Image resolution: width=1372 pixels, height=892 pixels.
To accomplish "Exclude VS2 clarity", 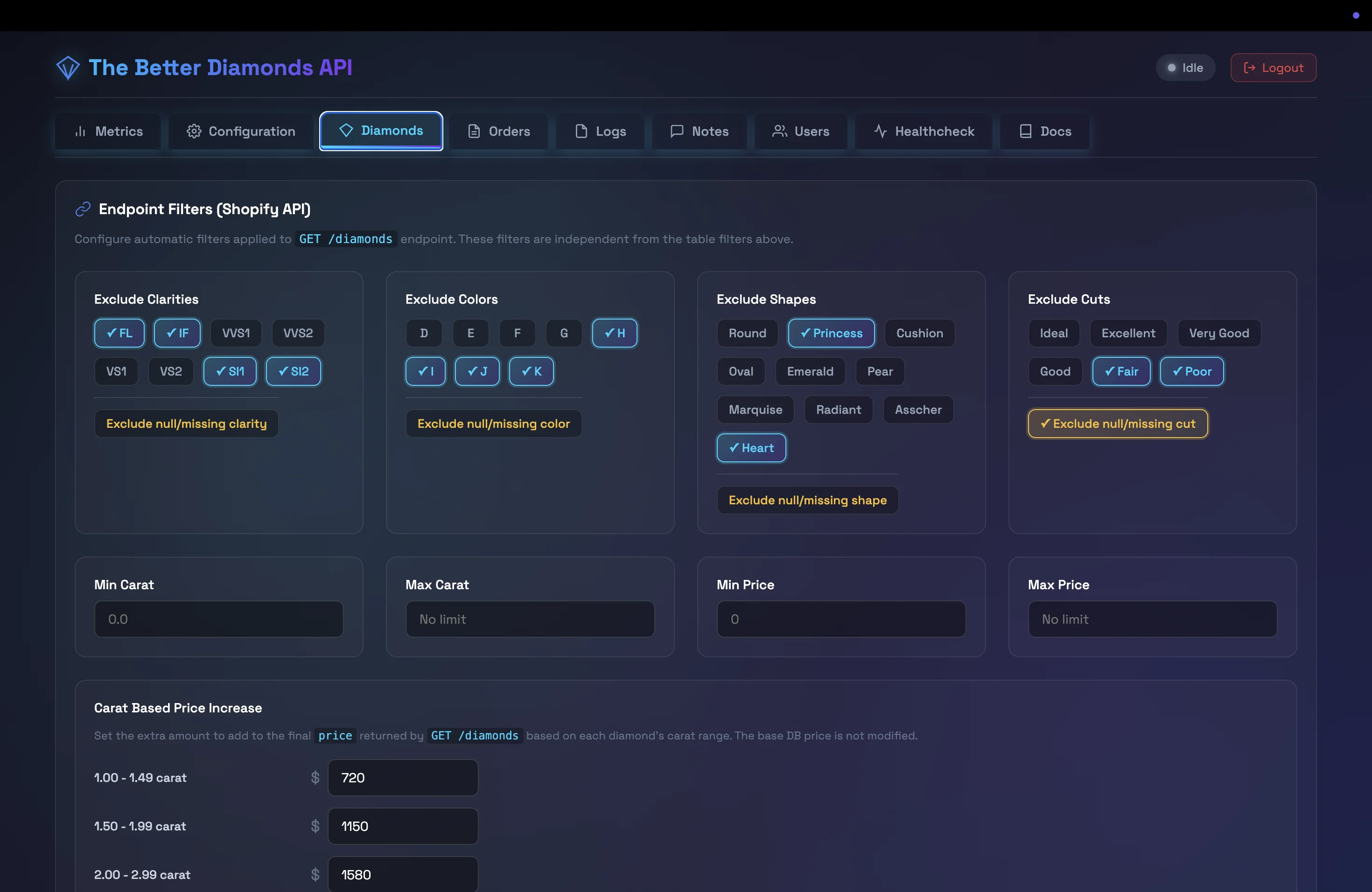I will [171, 372].
